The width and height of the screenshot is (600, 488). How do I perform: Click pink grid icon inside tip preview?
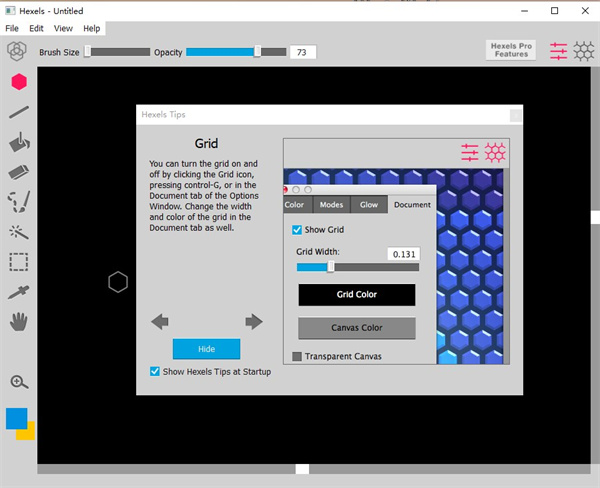tap(495, 152)
